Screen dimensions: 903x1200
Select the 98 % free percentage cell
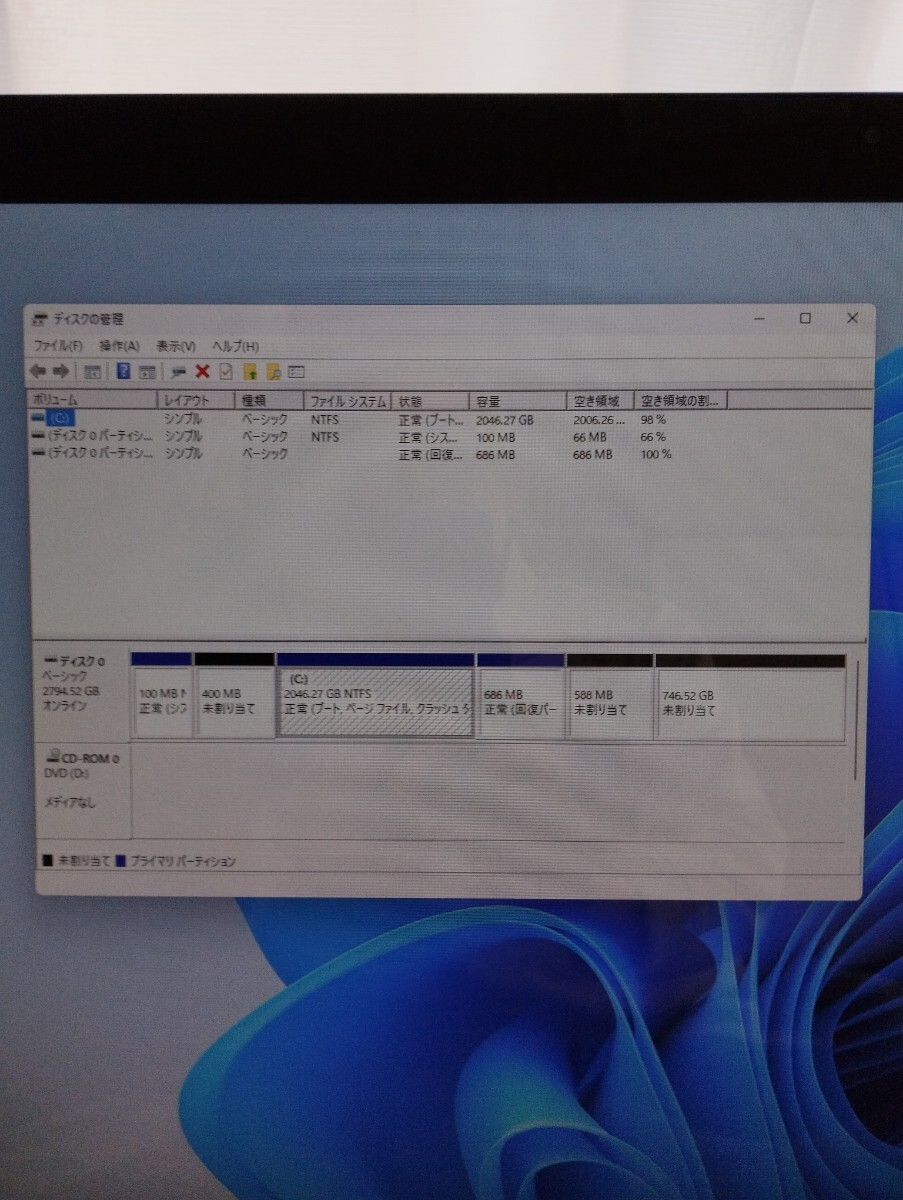654,420
